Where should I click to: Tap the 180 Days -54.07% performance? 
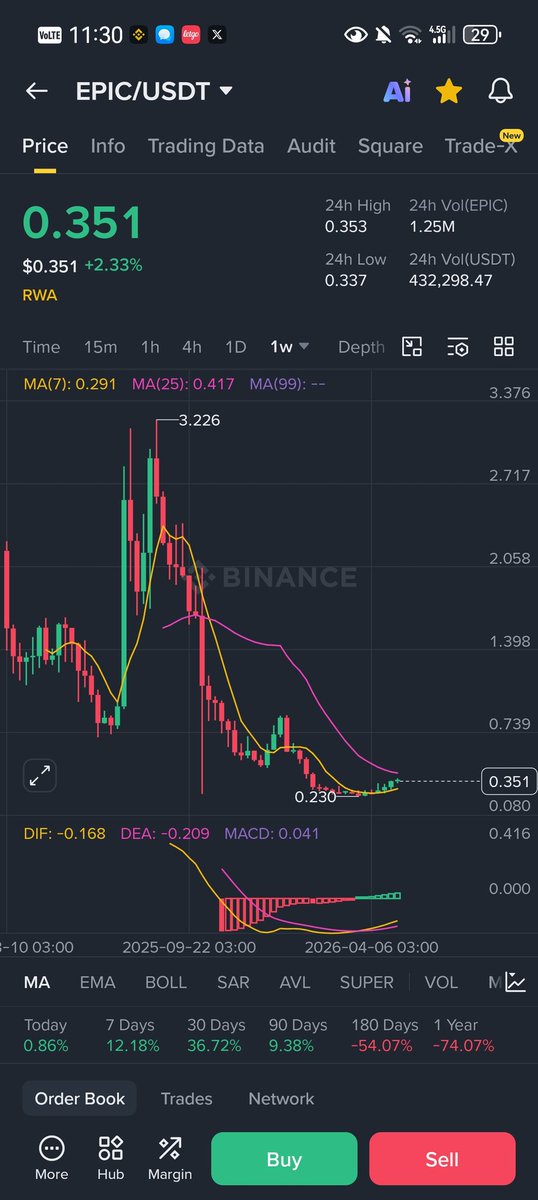tap(385, 1035)
